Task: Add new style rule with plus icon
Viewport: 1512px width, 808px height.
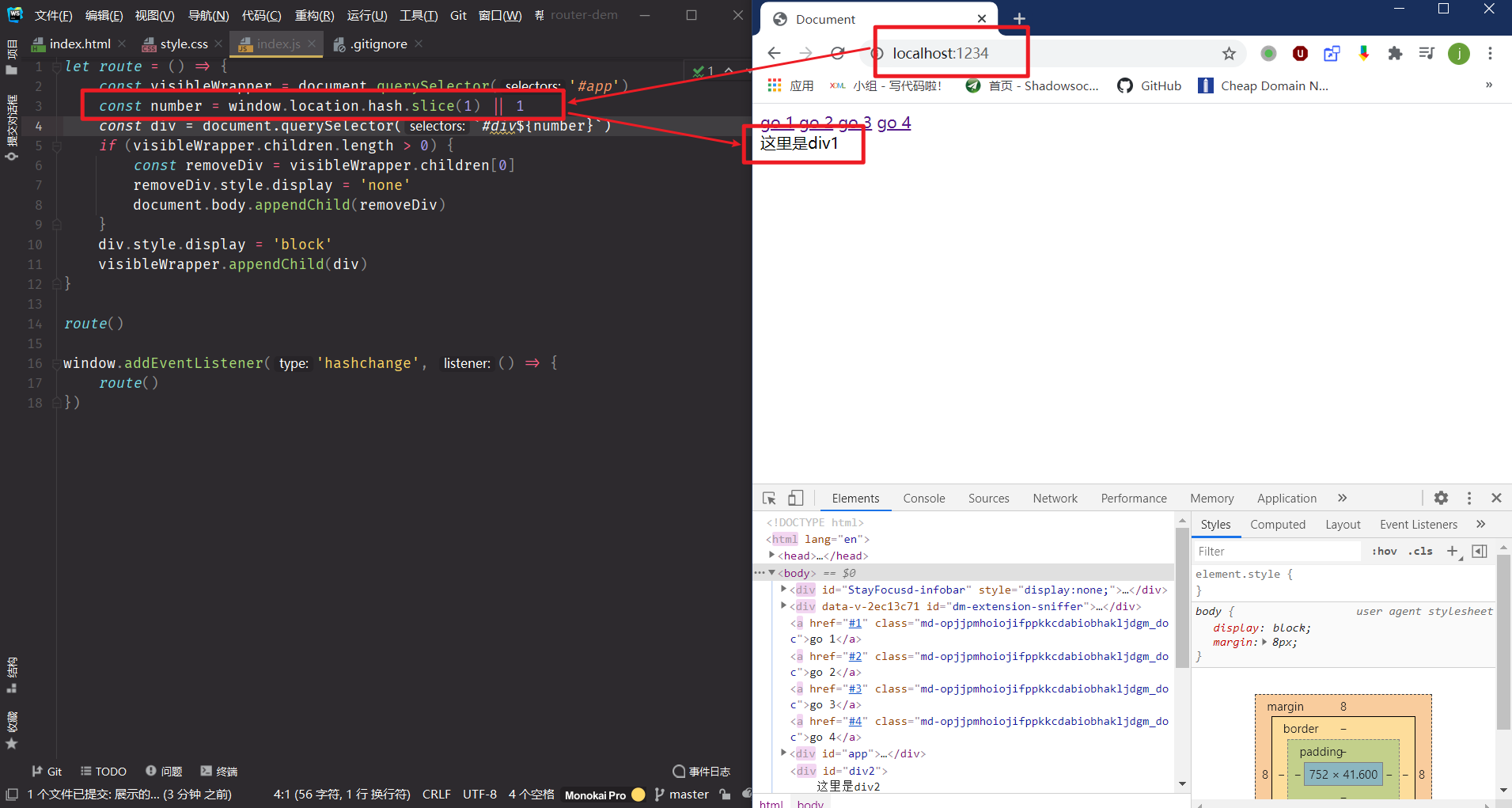Action: click(1452, 551)
